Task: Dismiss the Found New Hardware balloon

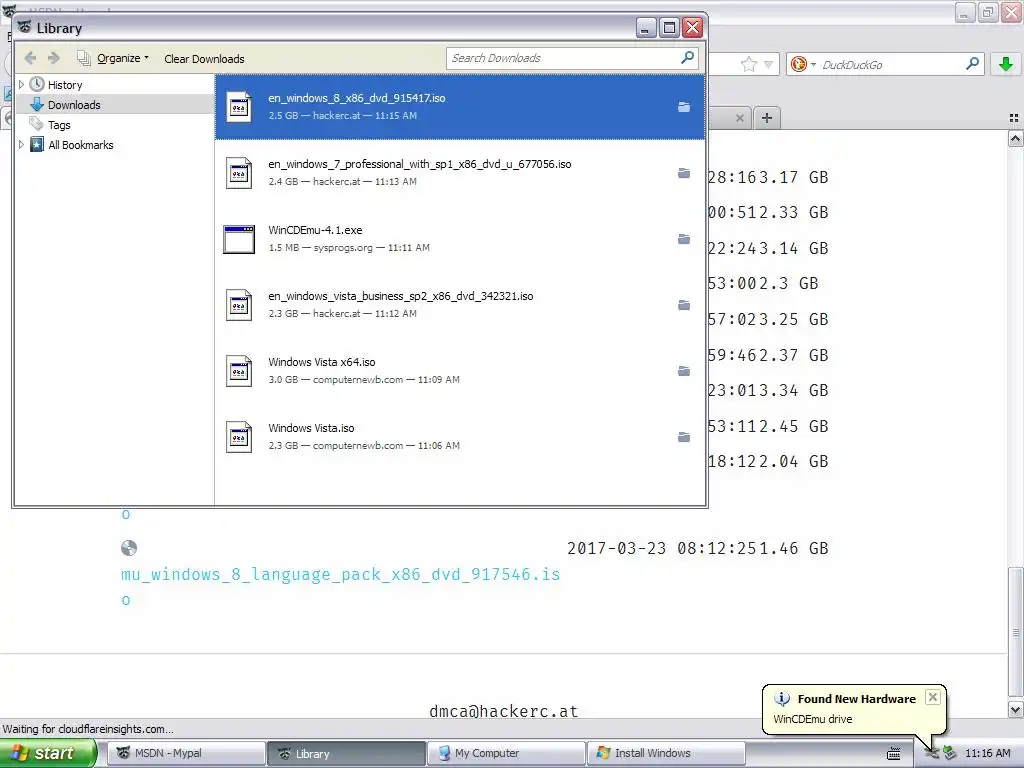Action: pyautogui.click(x=933, y=697)
